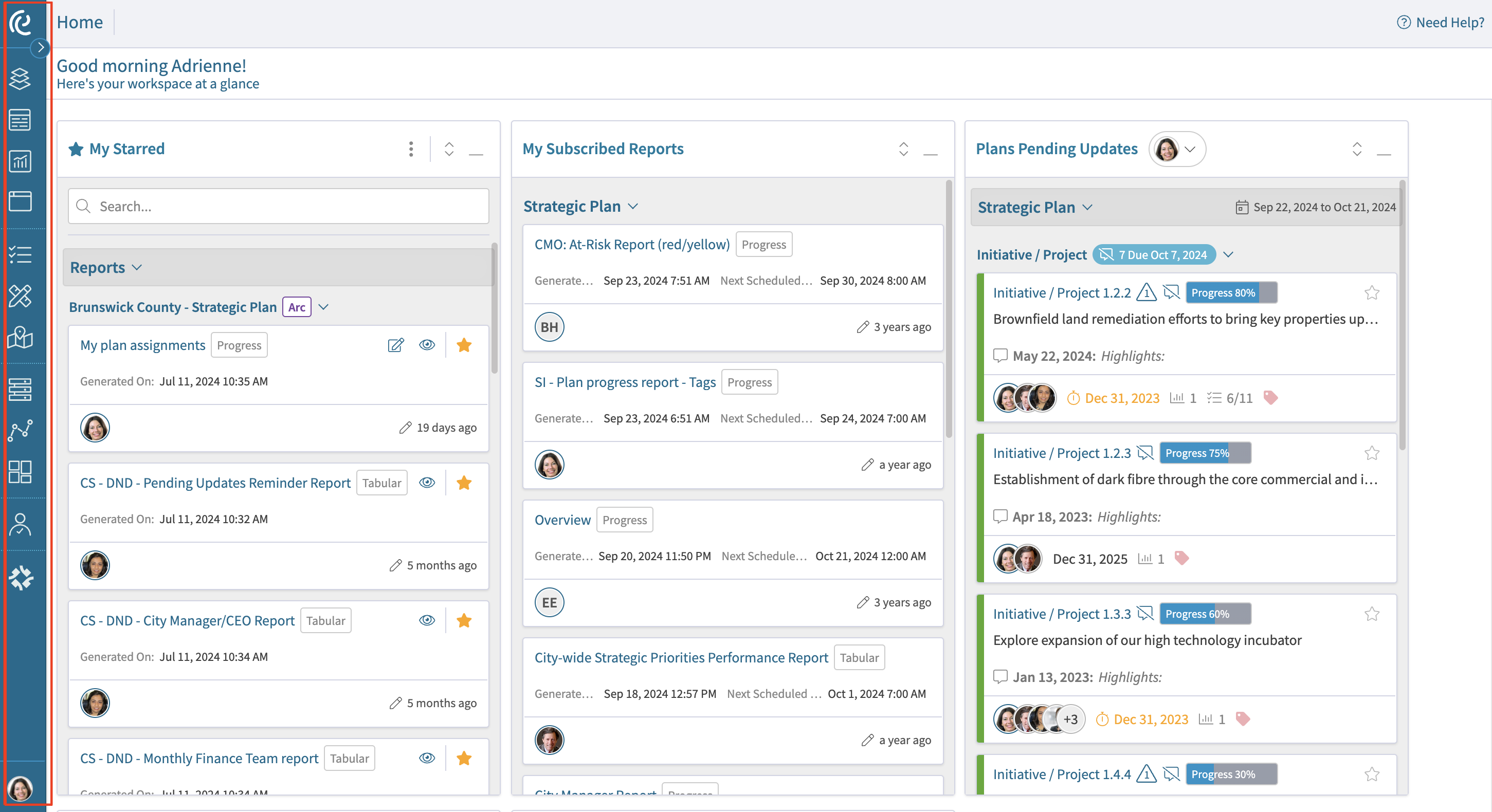
Task: Click the no-update icon on Initiative 1.3.3
Action: [1145, 613]
